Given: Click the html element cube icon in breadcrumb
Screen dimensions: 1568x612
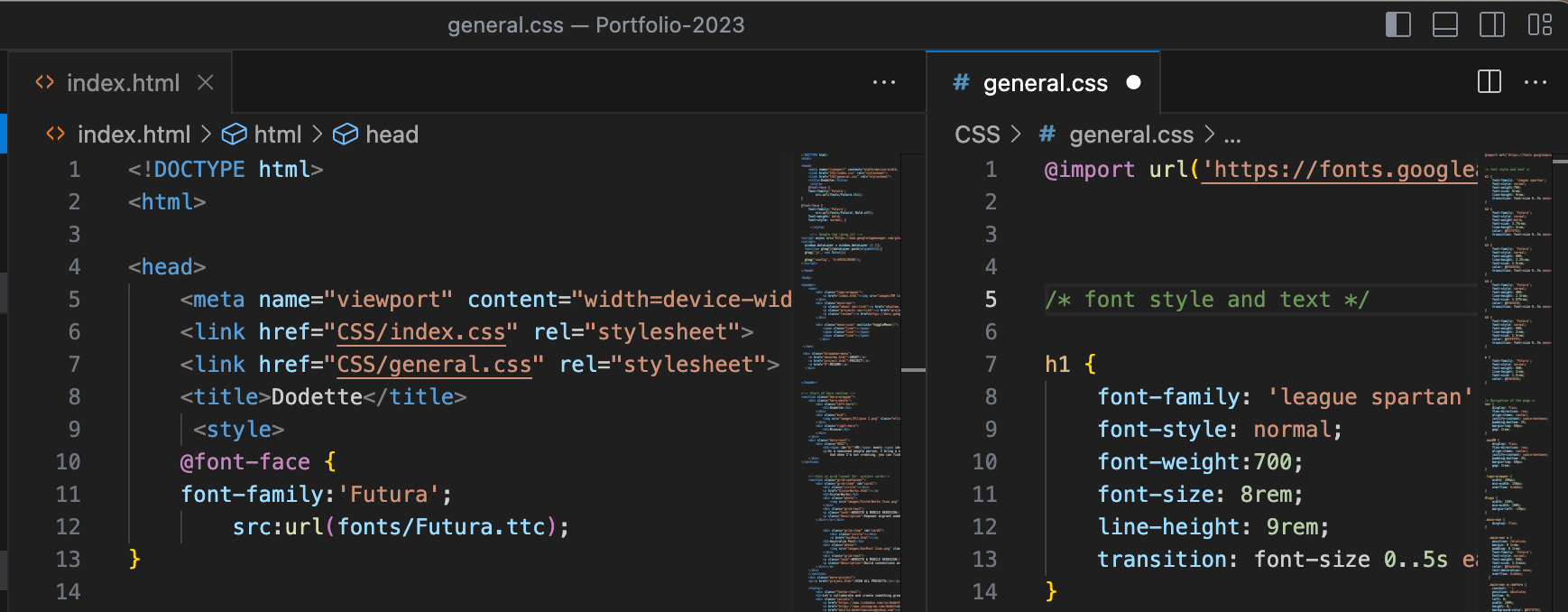Looking at the screenshot, I should (x=234, y=134).
